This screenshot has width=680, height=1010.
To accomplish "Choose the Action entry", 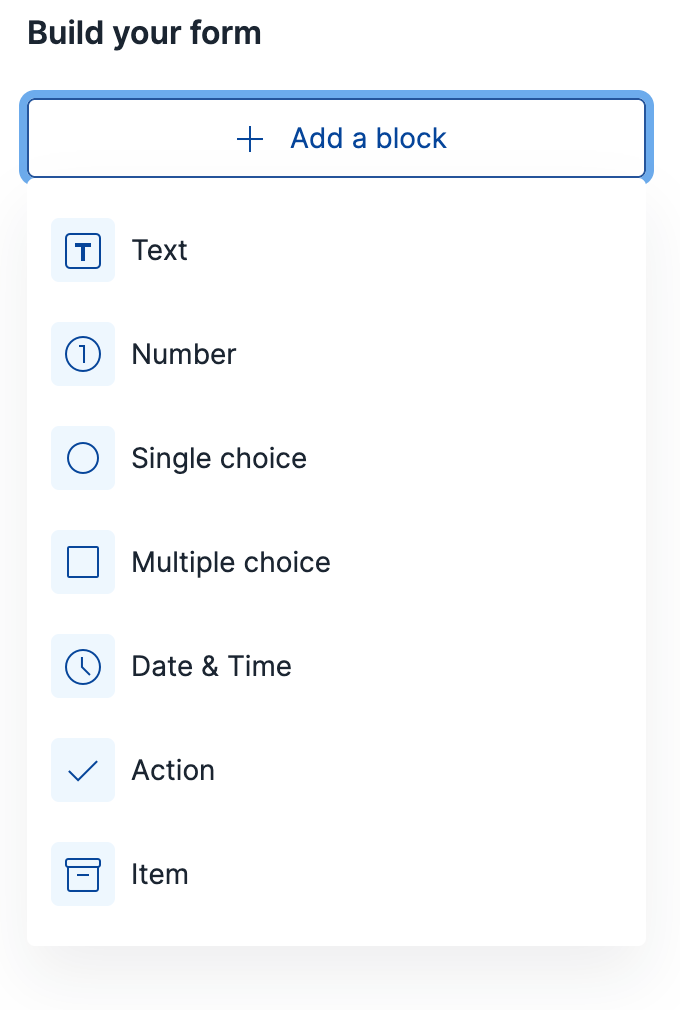I will pos(172,770).
